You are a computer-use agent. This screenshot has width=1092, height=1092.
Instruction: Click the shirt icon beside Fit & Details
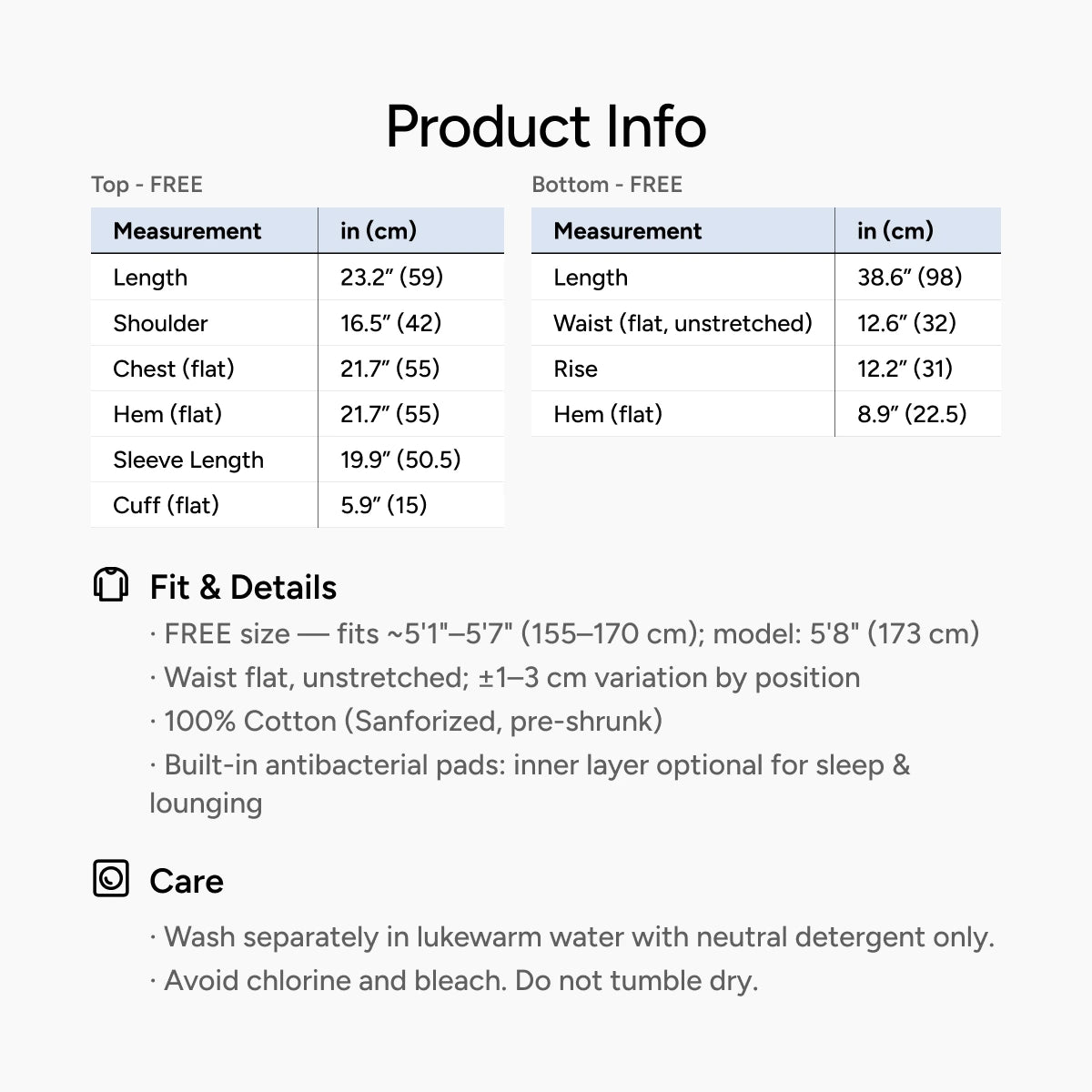[111, 584]
